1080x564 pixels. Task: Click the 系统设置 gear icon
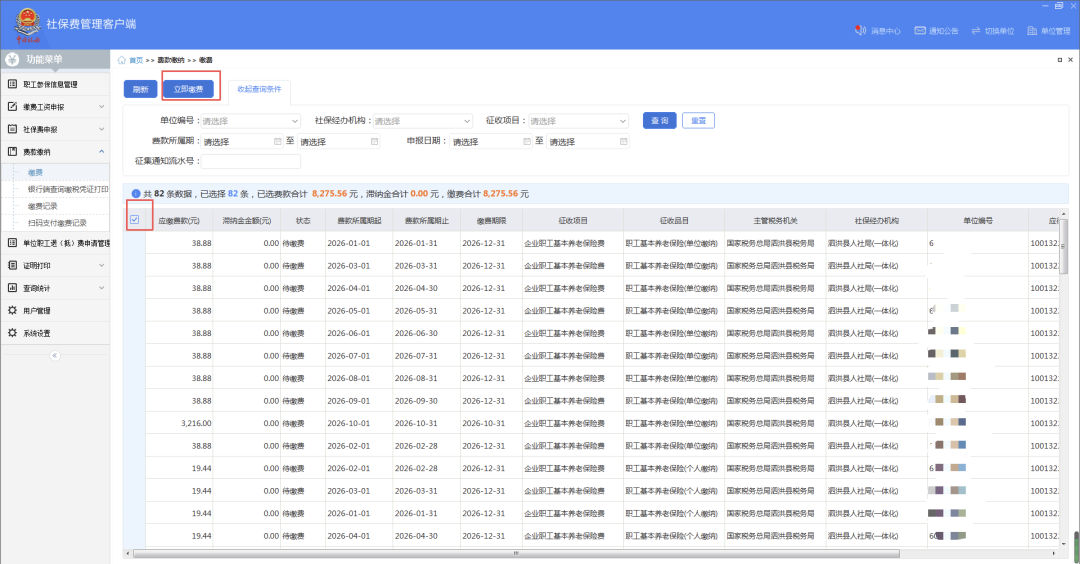(x=12, y=333)
